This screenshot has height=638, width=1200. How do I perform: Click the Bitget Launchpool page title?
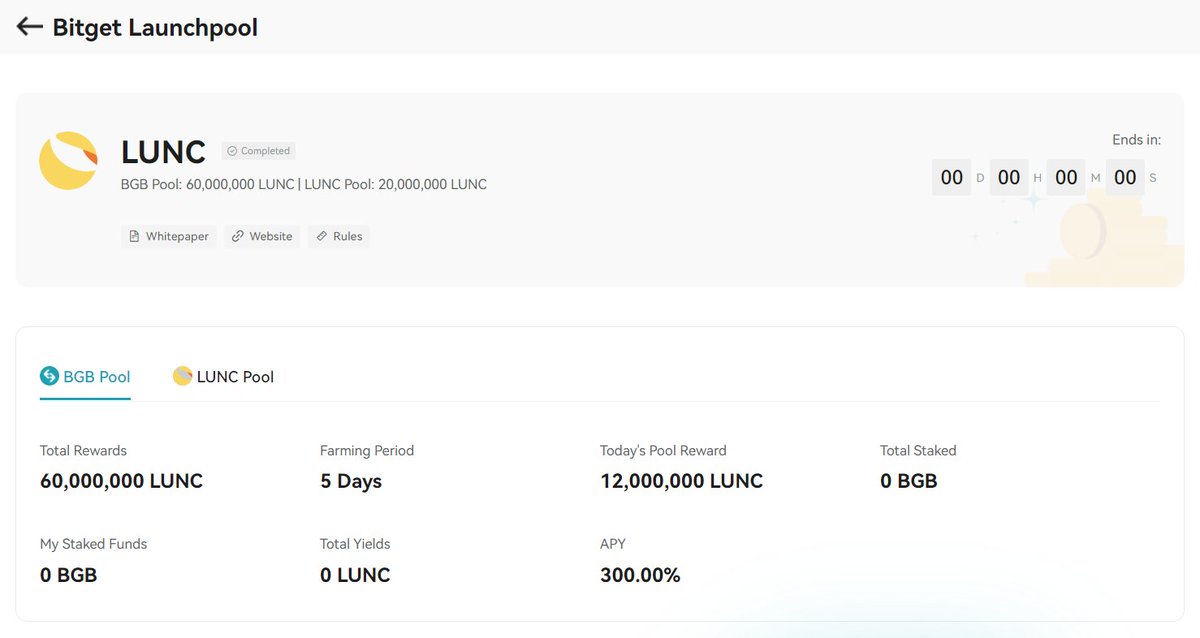[155, 27]
